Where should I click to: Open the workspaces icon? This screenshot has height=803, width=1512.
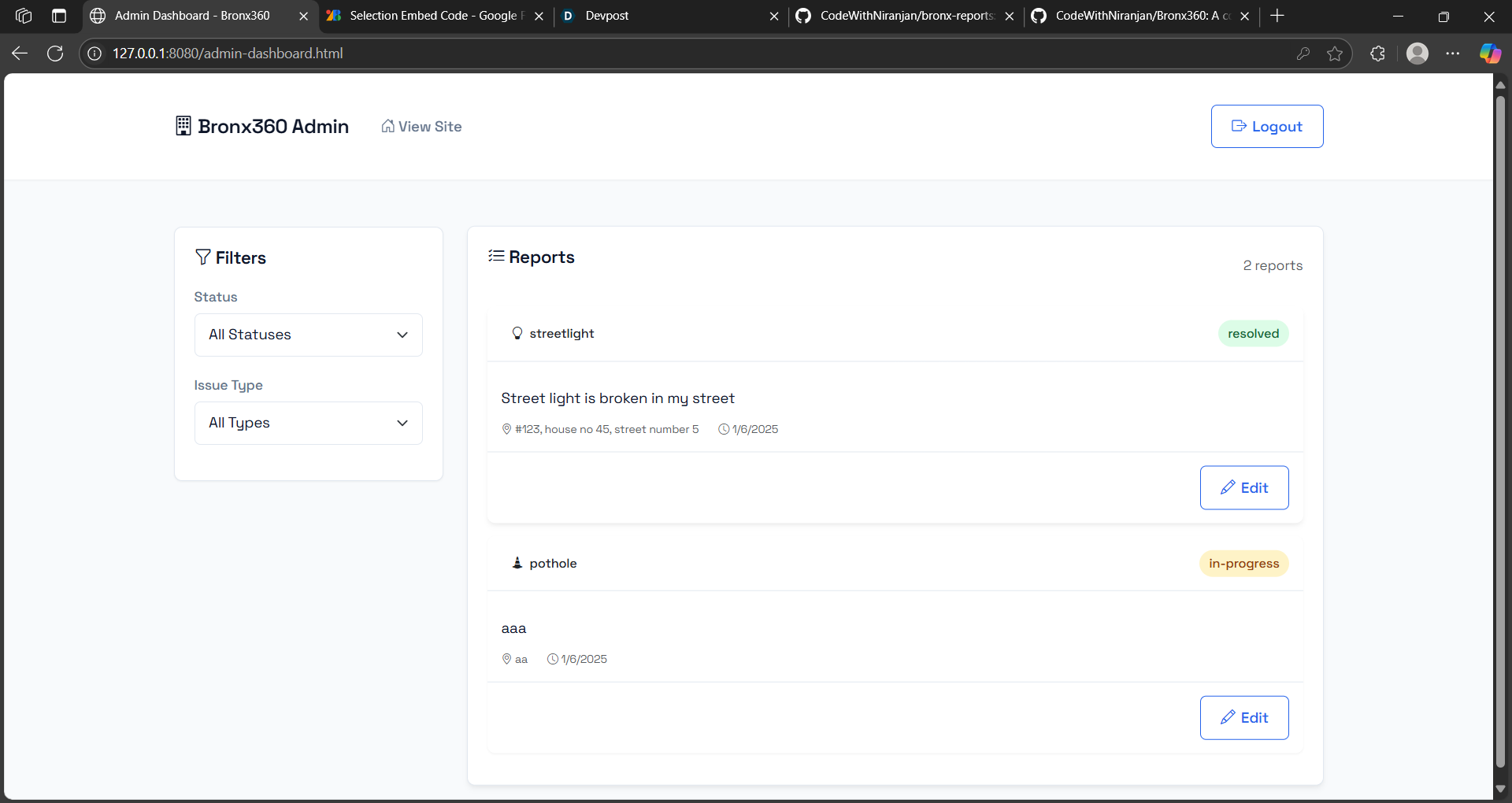[x=24, y=16]
